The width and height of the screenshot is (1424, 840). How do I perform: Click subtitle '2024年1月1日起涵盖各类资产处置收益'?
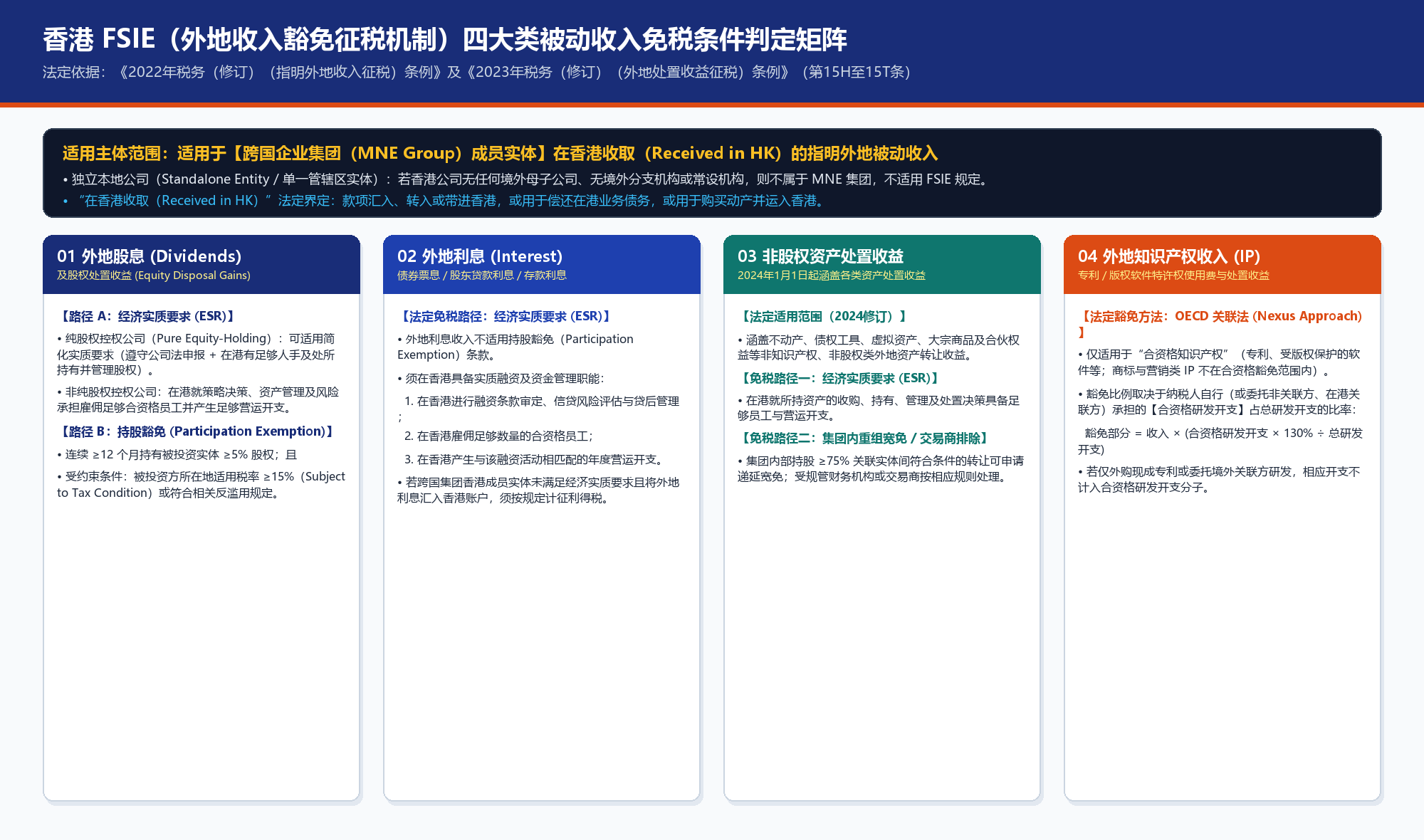pos(832,275)
